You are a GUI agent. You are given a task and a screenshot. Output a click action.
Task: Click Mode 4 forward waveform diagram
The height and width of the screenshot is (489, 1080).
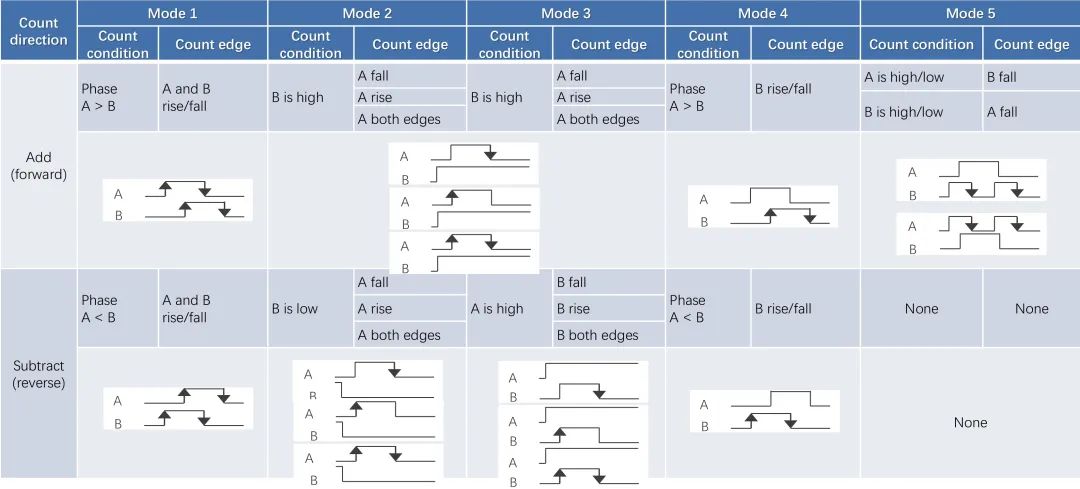pos(763,207)
